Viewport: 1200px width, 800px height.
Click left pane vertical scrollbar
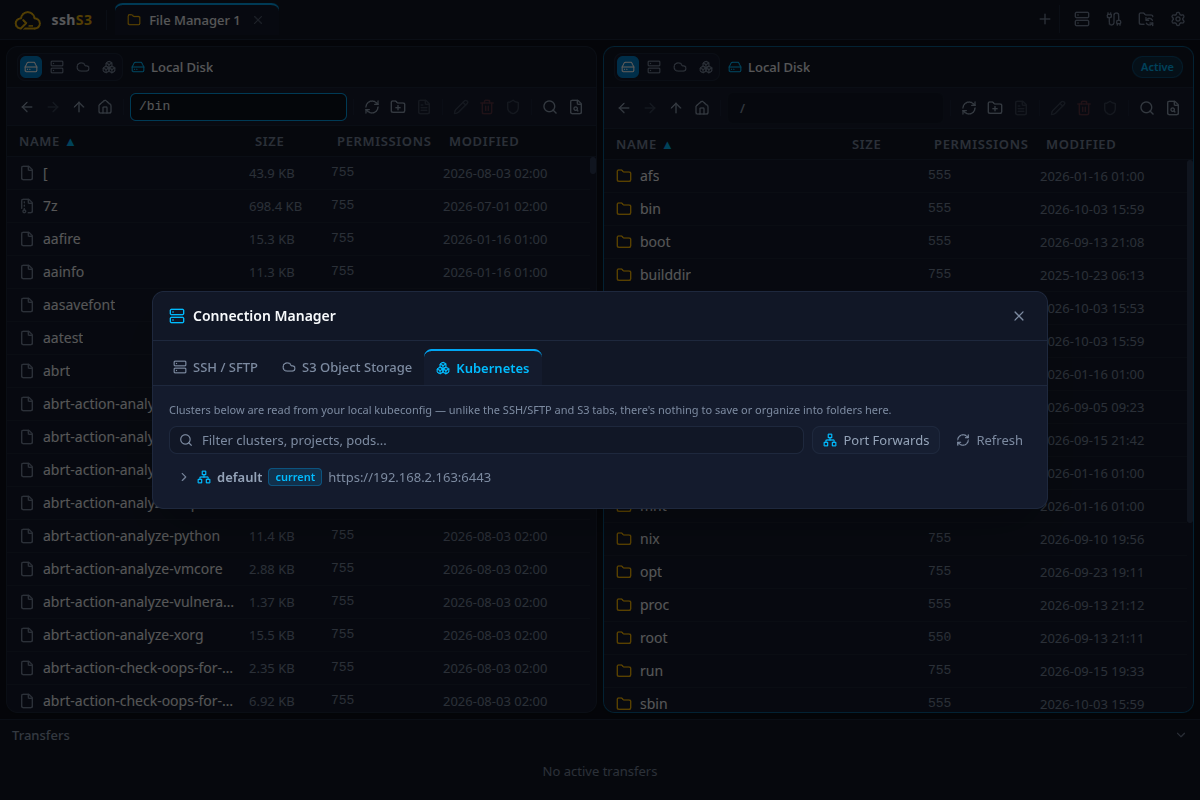coord(593,165)
